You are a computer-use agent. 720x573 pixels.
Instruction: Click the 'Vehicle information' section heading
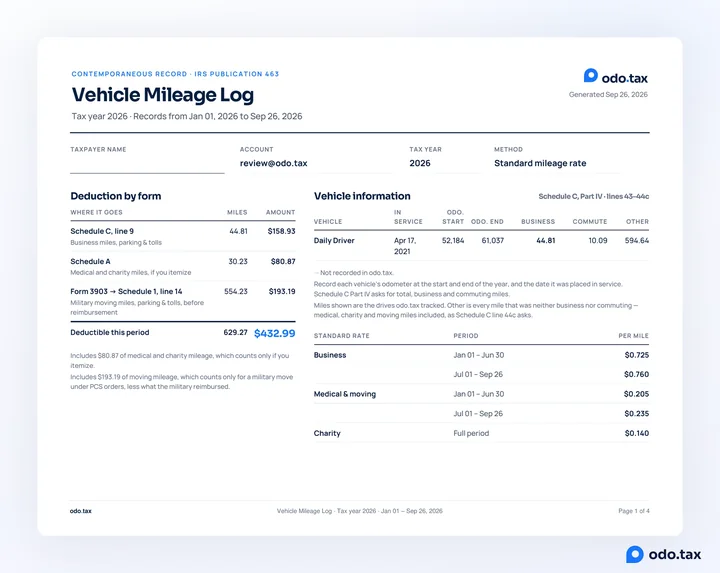coord(362,196)
